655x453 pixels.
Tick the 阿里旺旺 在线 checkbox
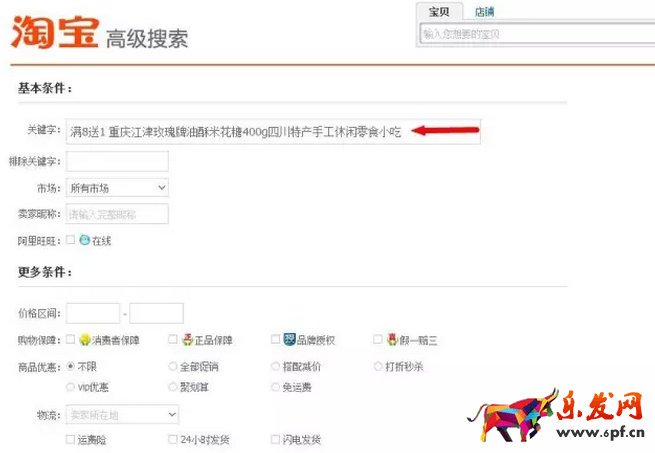tap(71, 240)
